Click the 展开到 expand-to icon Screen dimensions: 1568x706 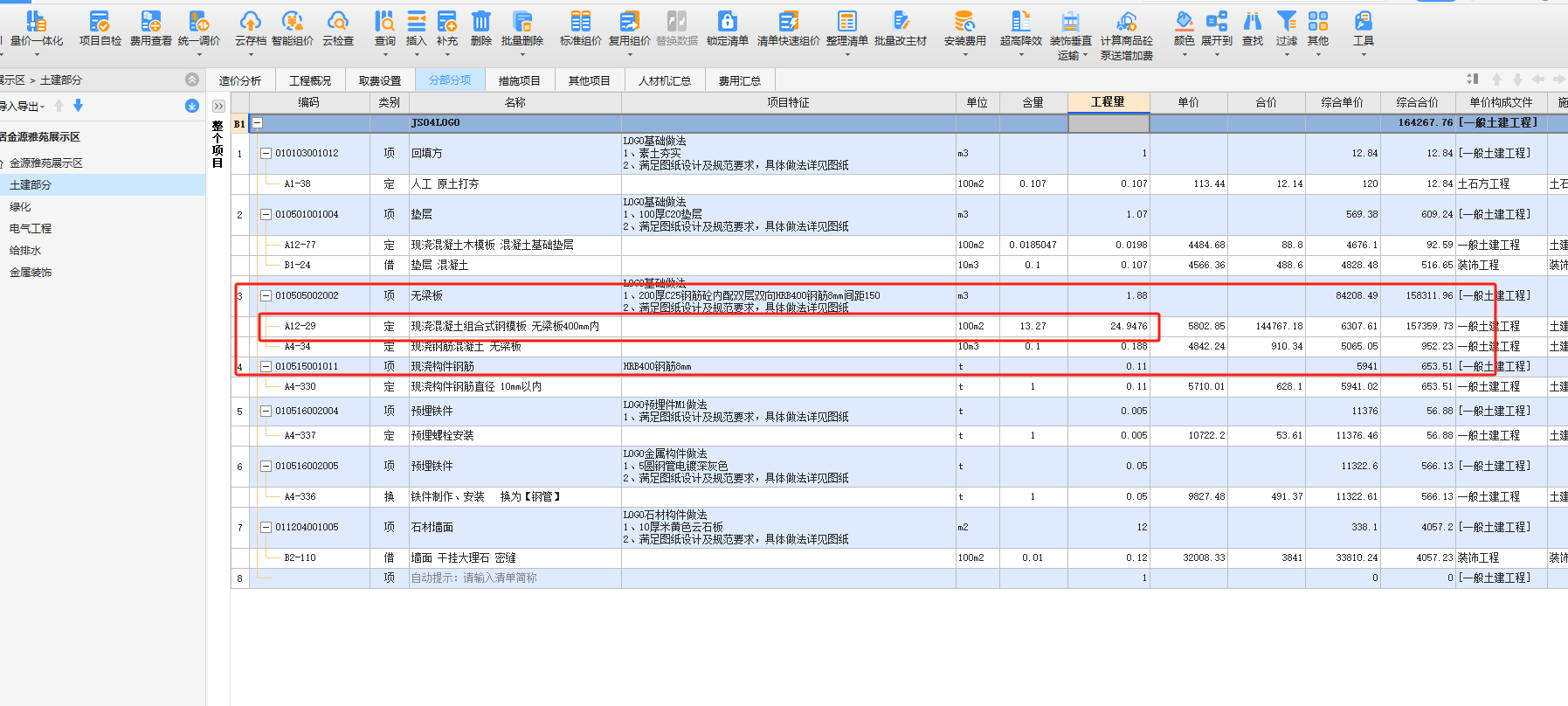coord(1216,22)
